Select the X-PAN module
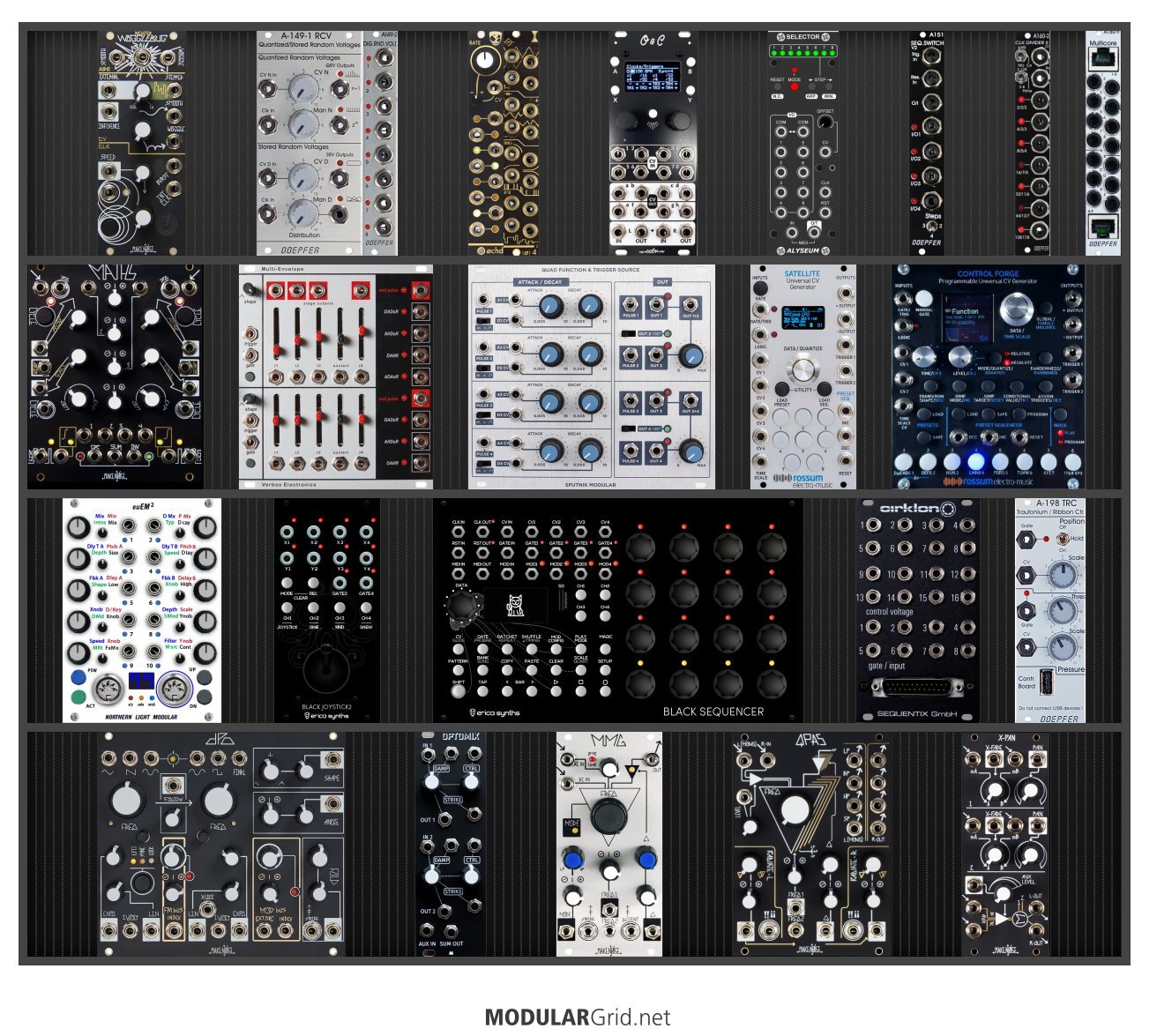Screen dimensions: 1157x1036 [x=1005, y=844]
